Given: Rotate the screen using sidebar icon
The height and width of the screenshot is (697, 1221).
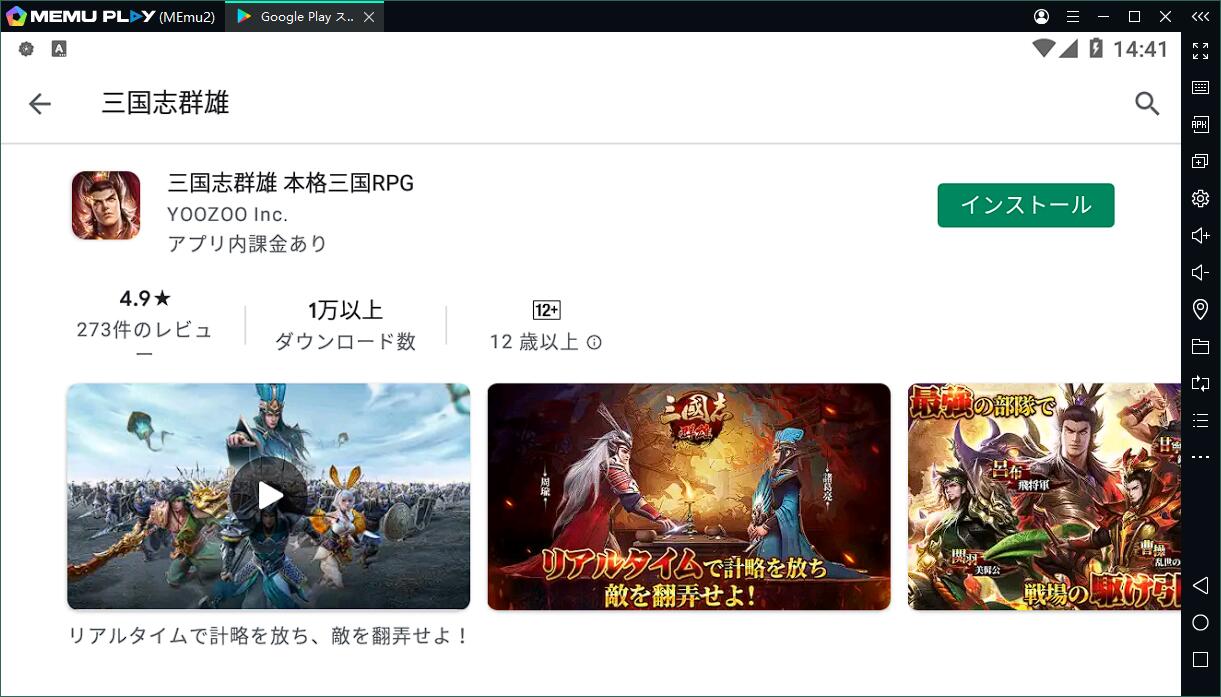Looking at the screenshot, I should click(x=1199, y=383).
